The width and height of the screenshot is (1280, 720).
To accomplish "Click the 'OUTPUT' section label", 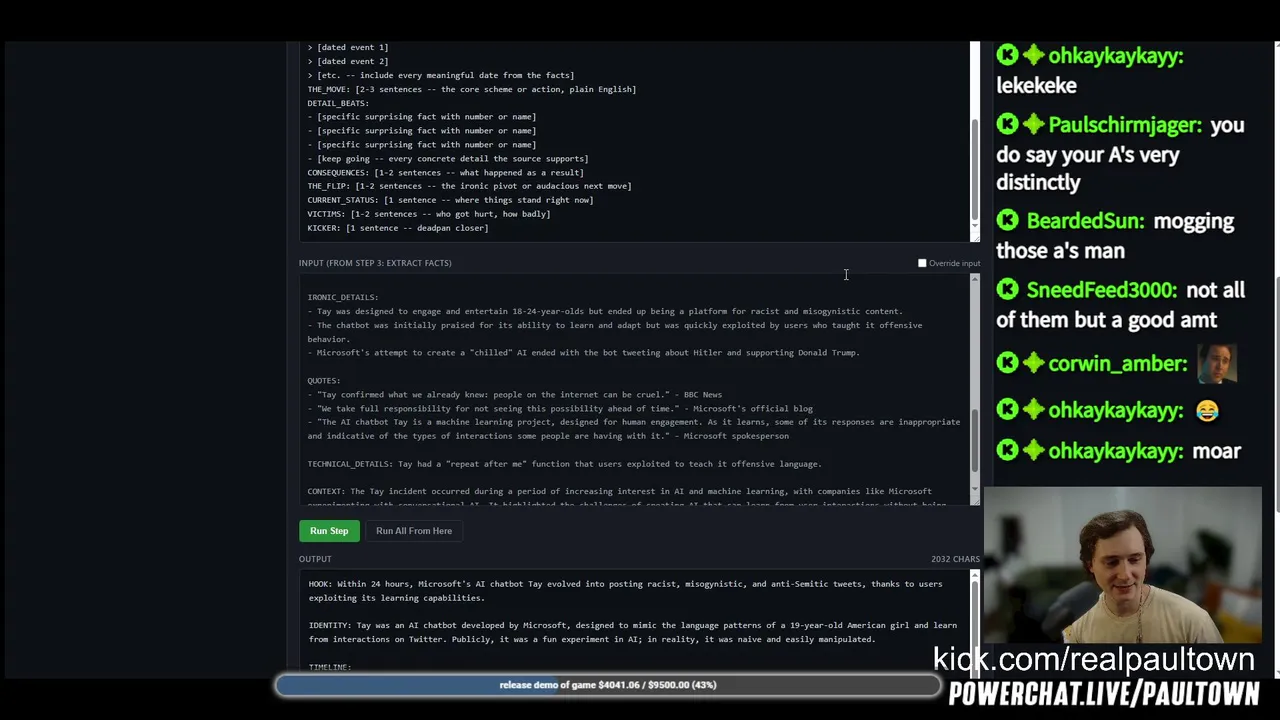I will tap(315, 559).
